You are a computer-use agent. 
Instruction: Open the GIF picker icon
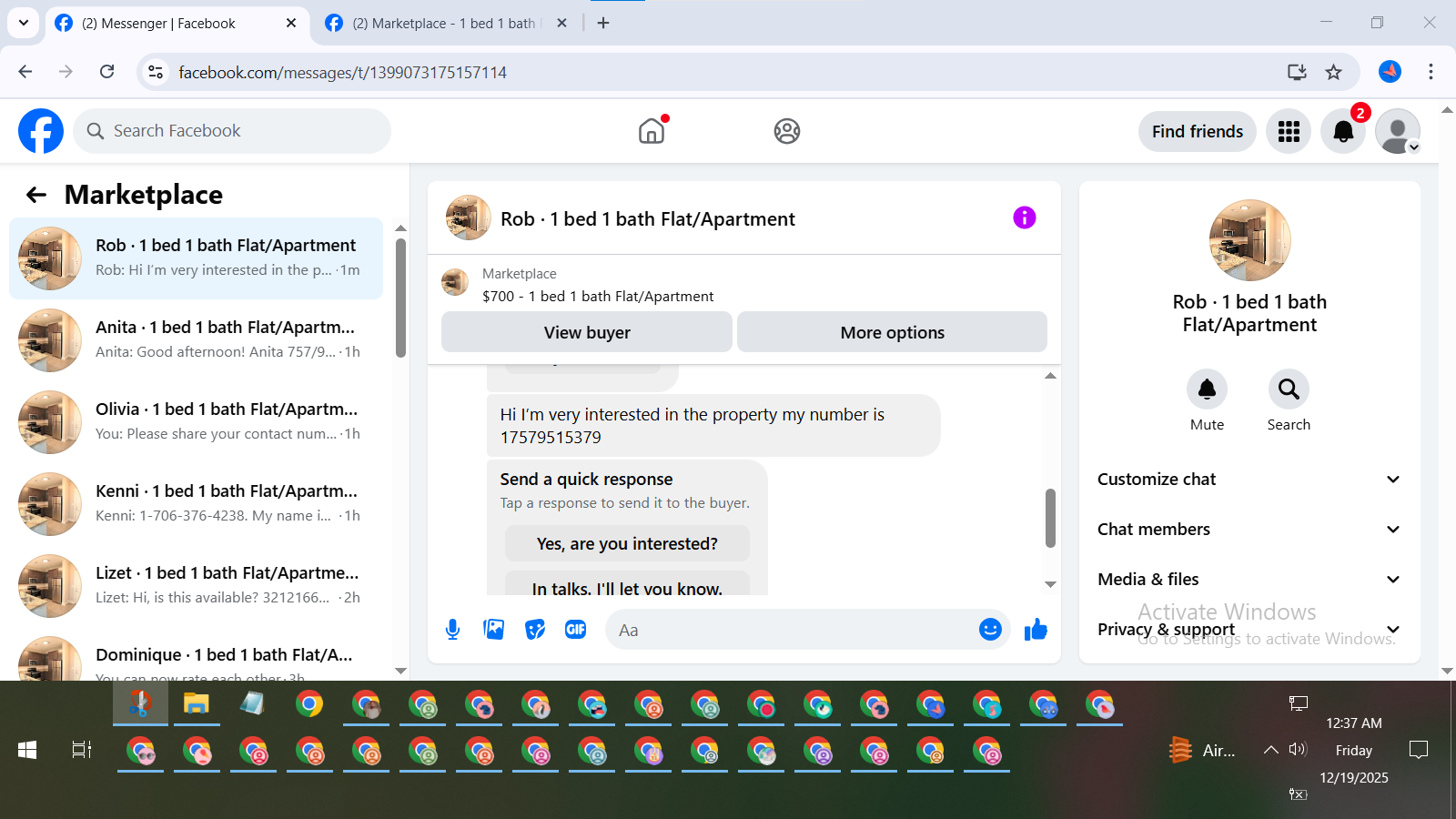pyautogui.click(x=576, y=630)
